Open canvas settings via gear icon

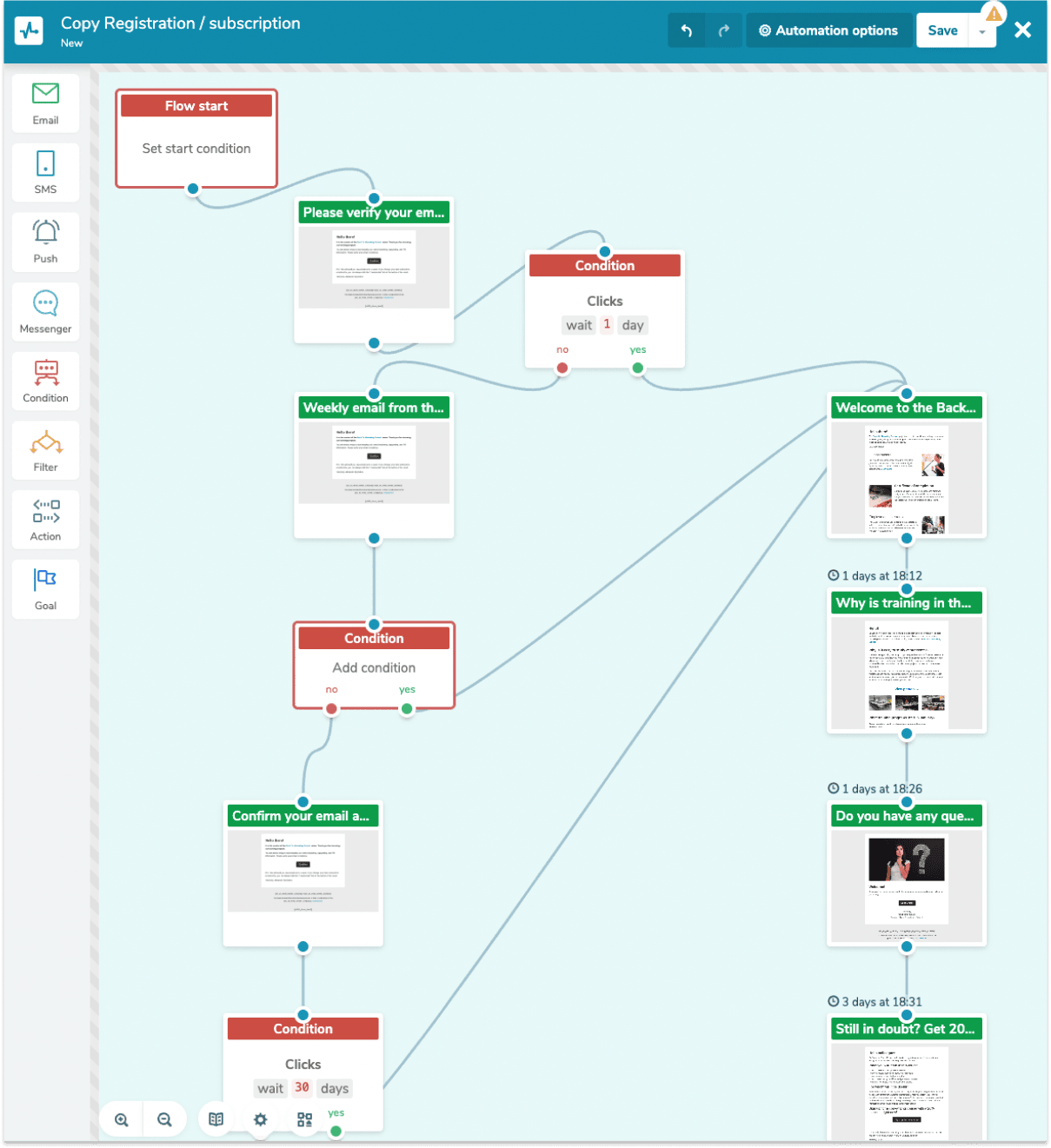pyautogui.click(x=259, y=1119)
